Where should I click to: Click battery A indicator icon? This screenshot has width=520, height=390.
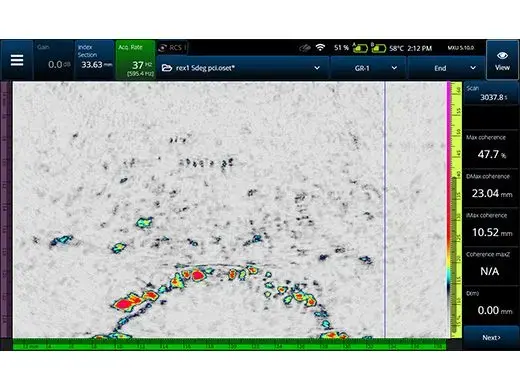[360, 48]
